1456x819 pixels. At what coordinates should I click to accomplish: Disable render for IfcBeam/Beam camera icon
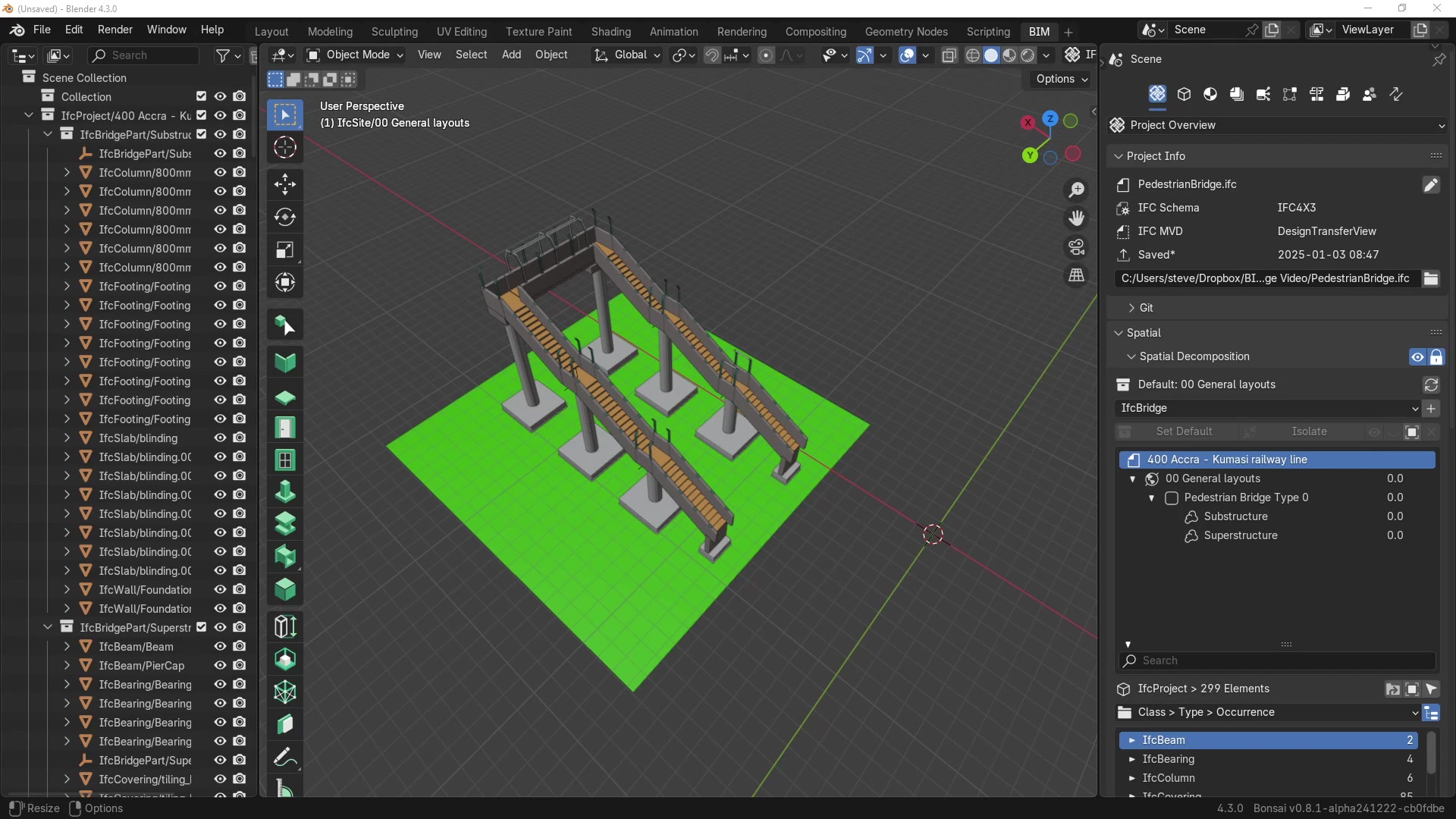coord(240,646)
